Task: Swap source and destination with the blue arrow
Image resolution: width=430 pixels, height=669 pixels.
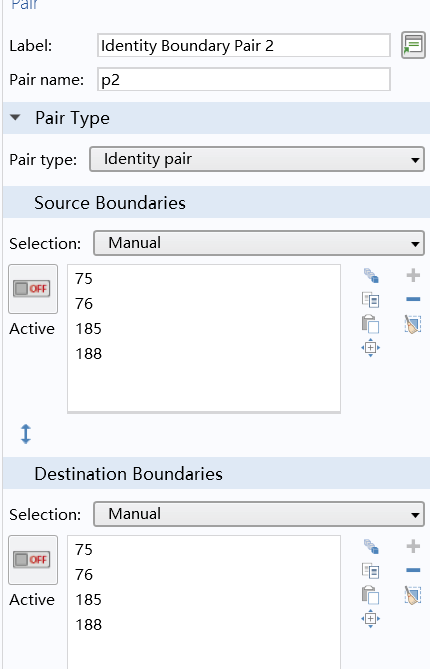Action: tap(26, 434)
